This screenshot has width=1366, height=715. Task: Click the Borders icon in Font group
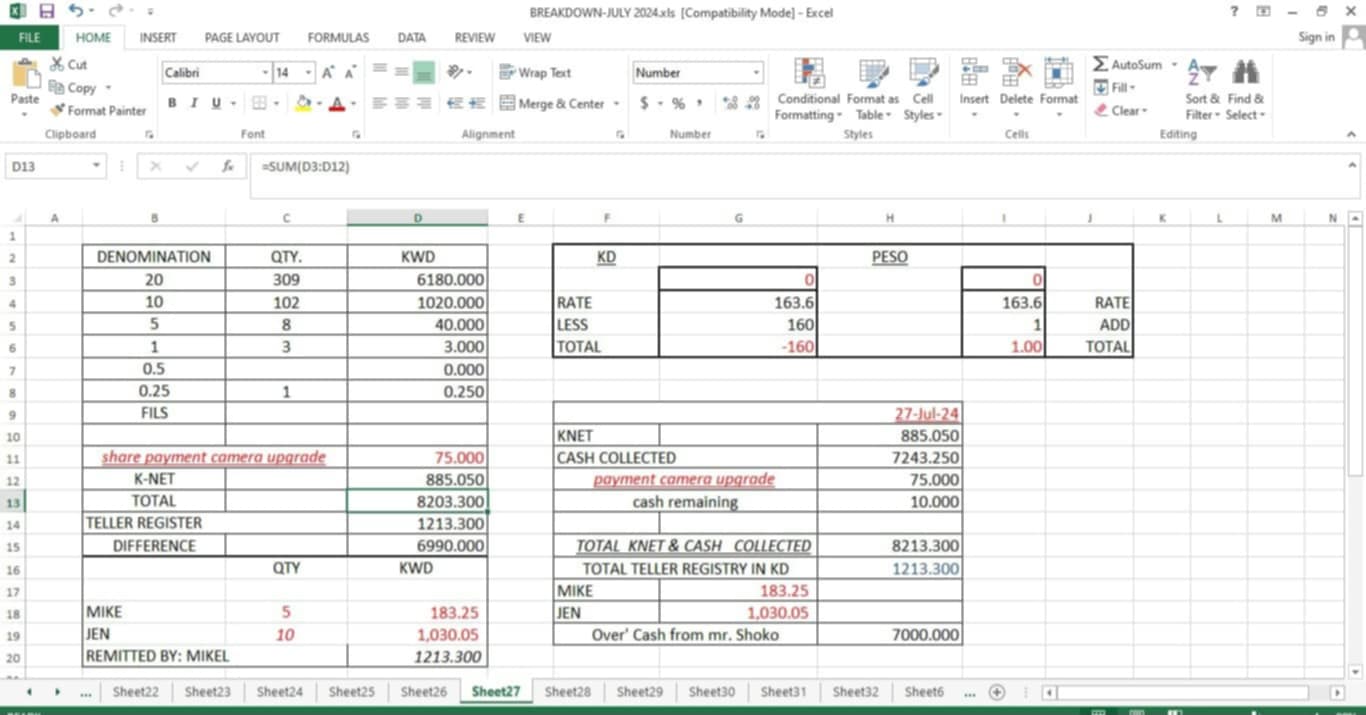point(259,103)
